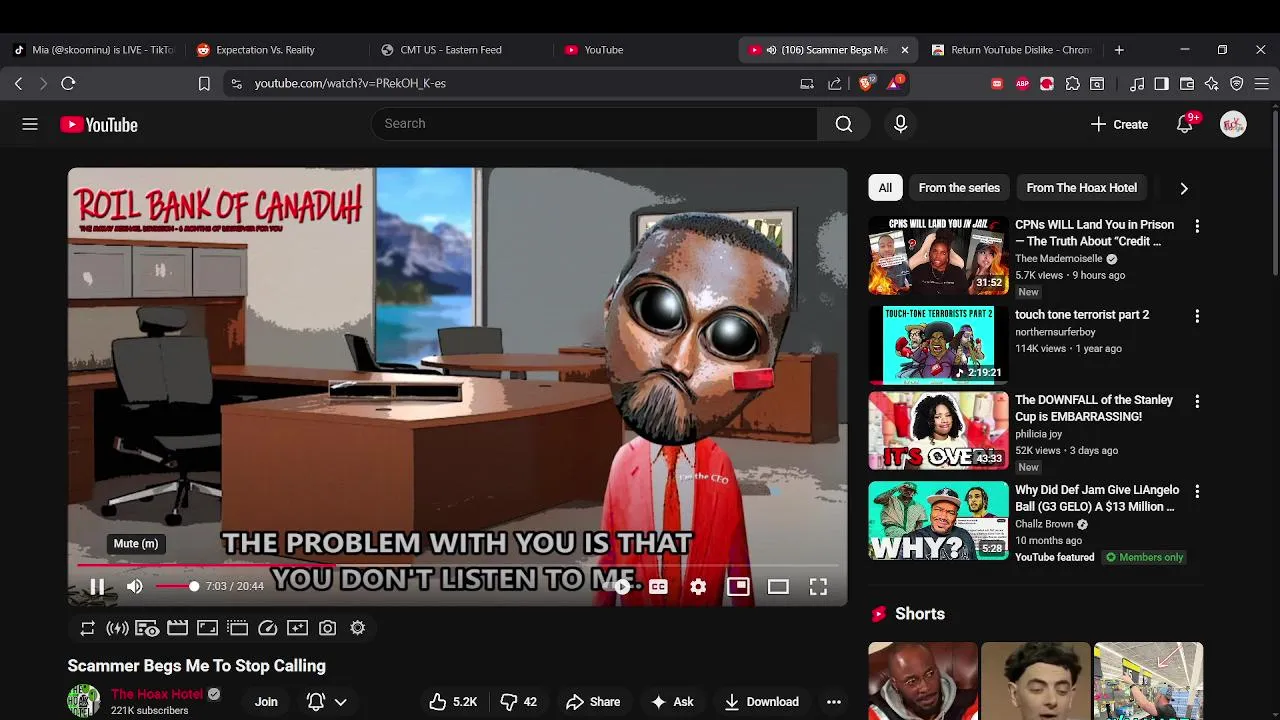Viewport: 1280px width, 720px height.
Task: Toggle closed captions CC
Action: click(x=658, y=587)
